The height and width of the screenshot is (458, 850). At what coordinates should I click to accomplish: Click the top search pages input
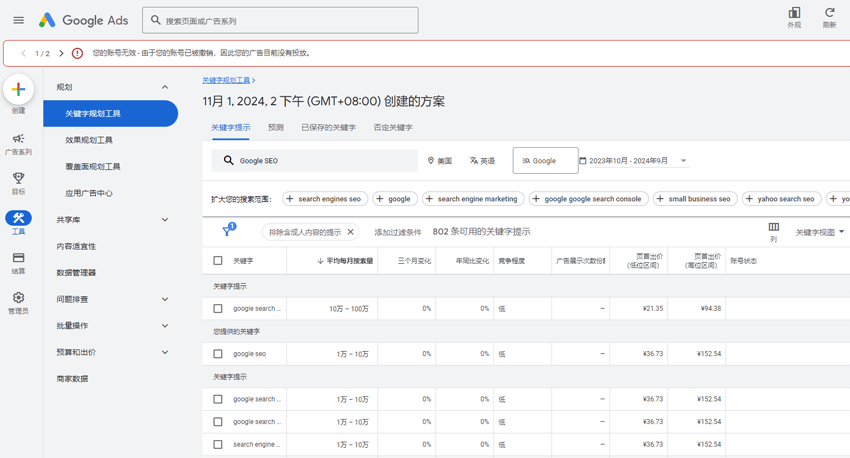pyautogui.click(x=280, y=21)
